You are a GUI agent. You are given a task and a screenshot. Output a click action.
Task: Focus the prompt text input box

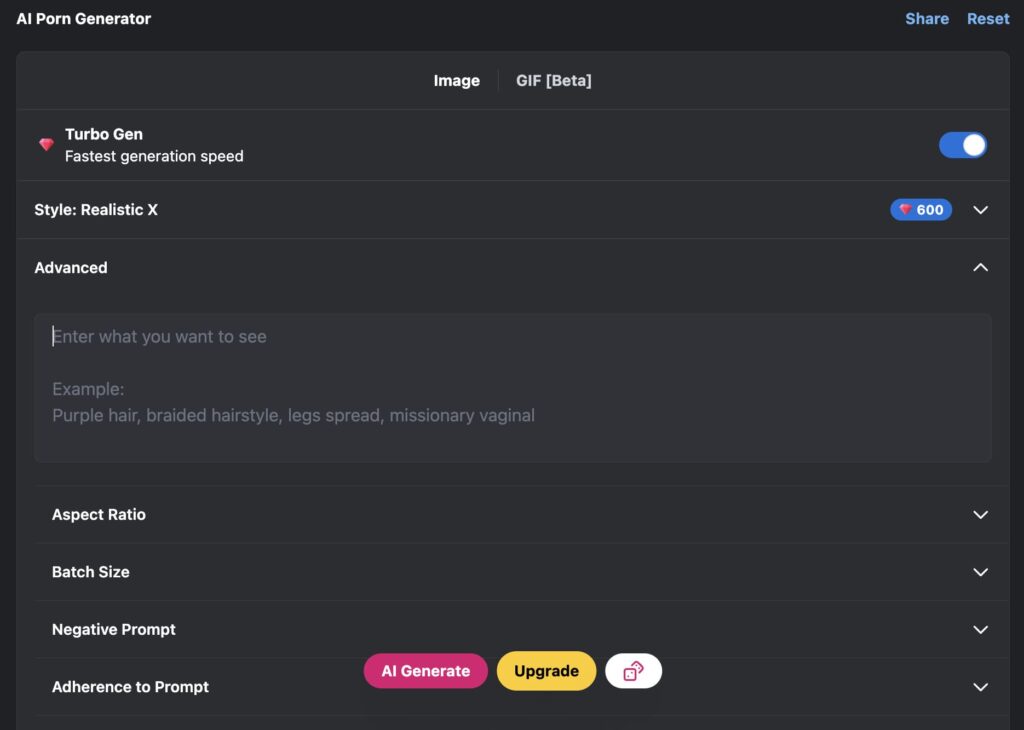click(x=513, y=388)
